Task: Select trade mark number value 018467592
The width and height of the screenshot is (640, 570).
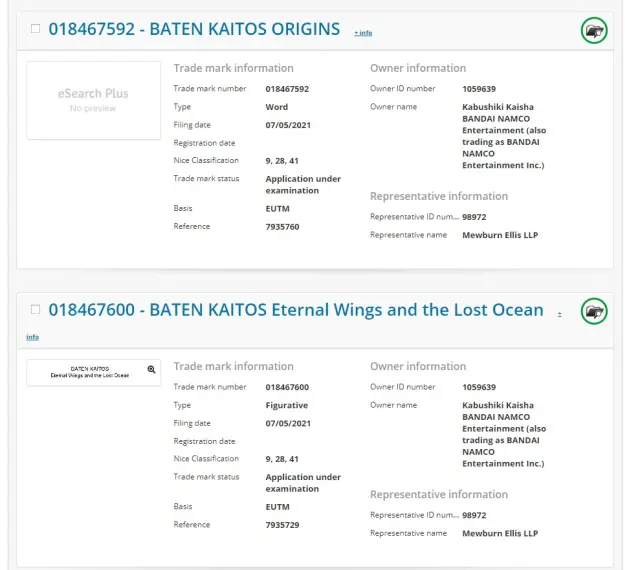Action: pyautogui.click(x=287, y=89)
